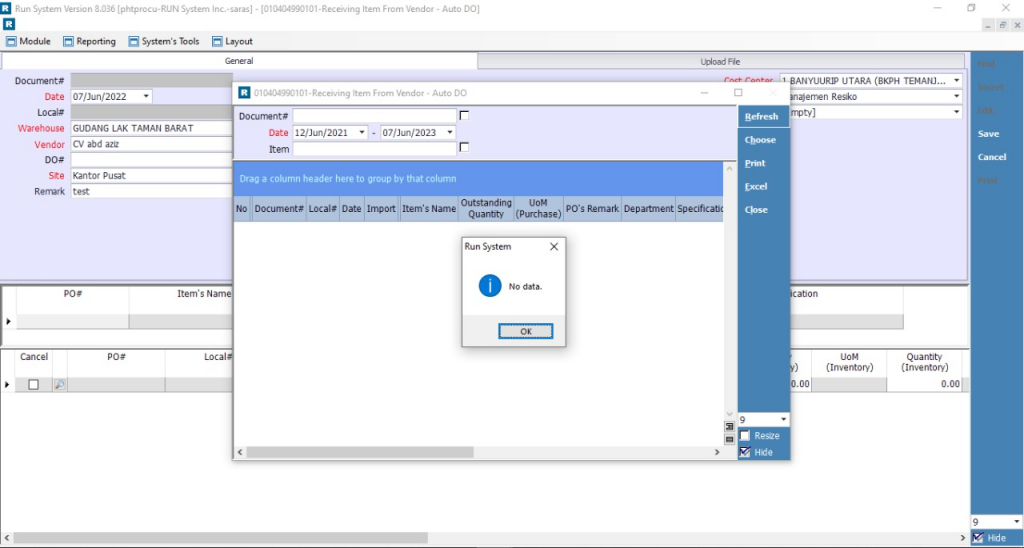This screenshot has height=548, width=1024.
Task: Open the System's Tools menu
Action: (x=164, y=41)
